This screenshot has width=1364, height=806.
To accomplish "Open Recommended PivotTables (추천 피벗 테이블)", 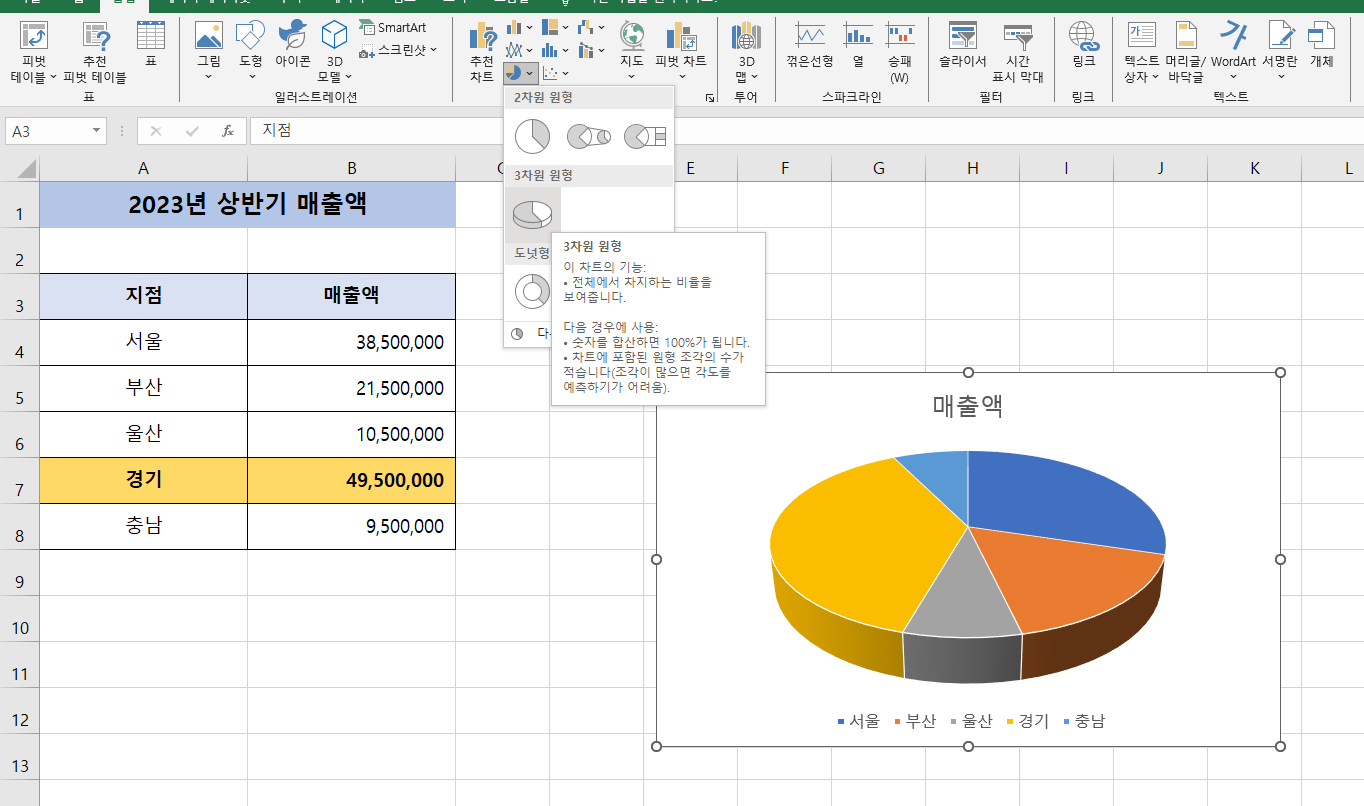I will pos(95,52).
